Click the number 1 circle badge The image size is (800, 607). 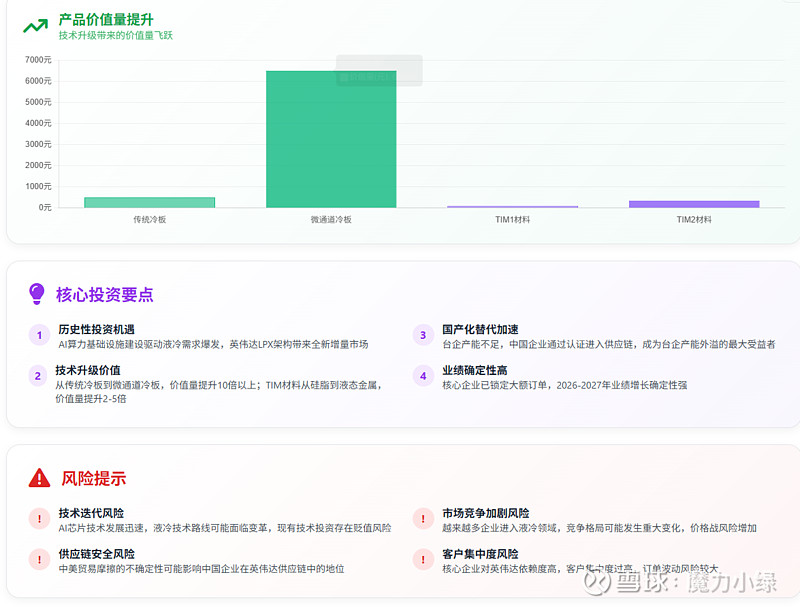pyautogui.click(x=39, y=335)
